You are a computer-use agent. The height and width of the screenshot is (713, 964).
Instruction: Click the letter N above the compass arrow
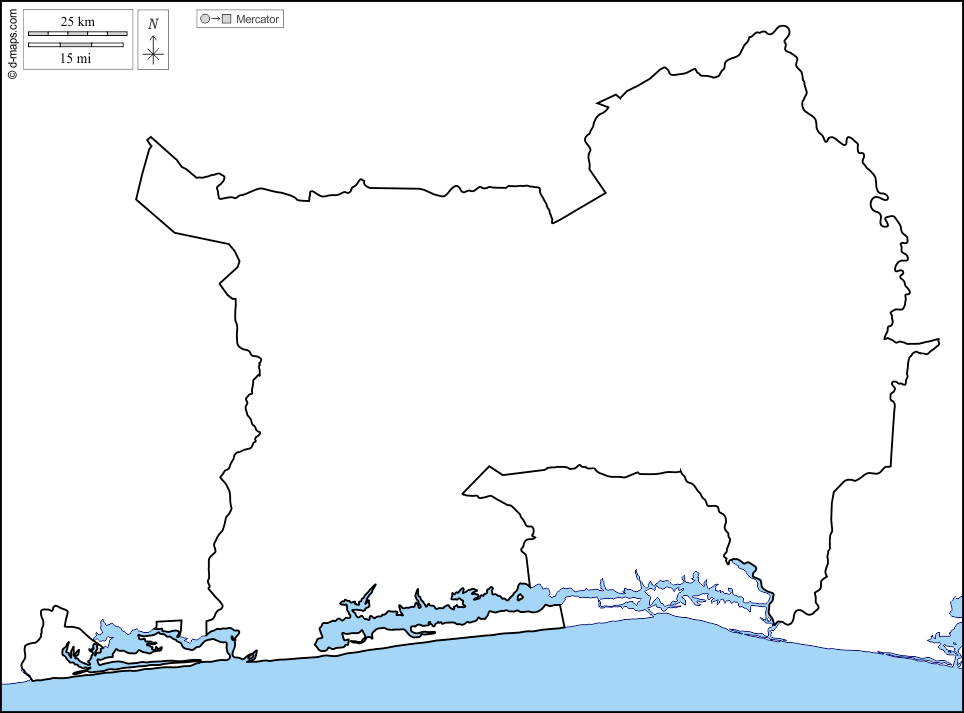[x=153, y=24]
